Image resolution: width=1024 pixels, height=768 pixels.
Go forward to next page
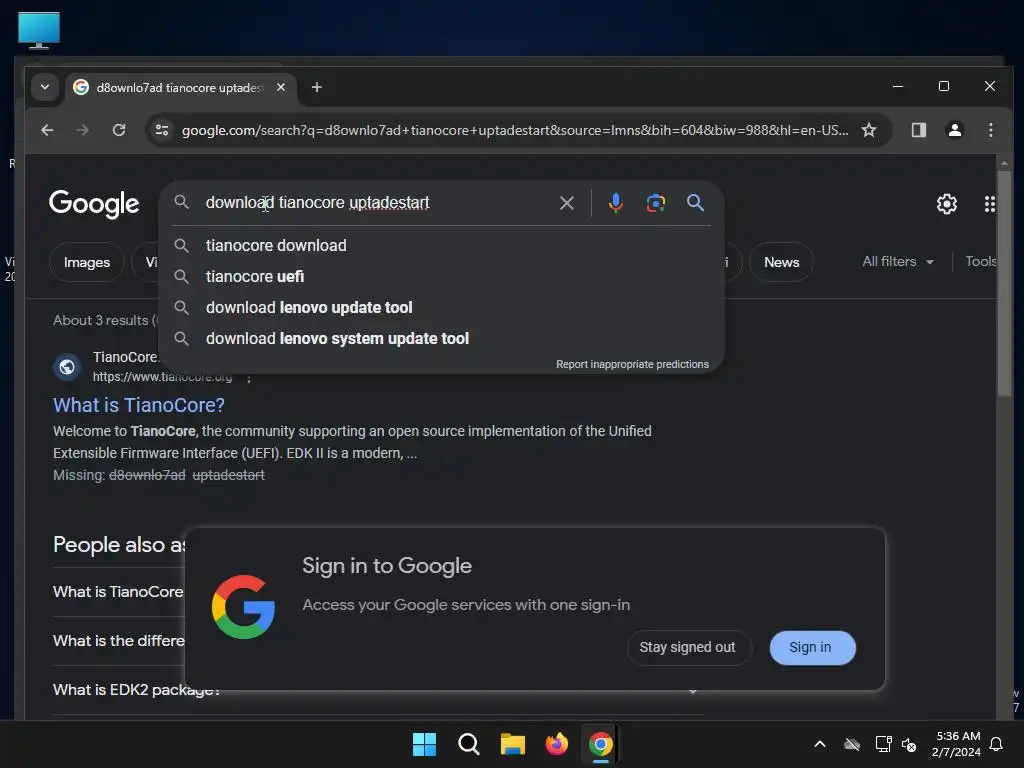click(82, 130)
